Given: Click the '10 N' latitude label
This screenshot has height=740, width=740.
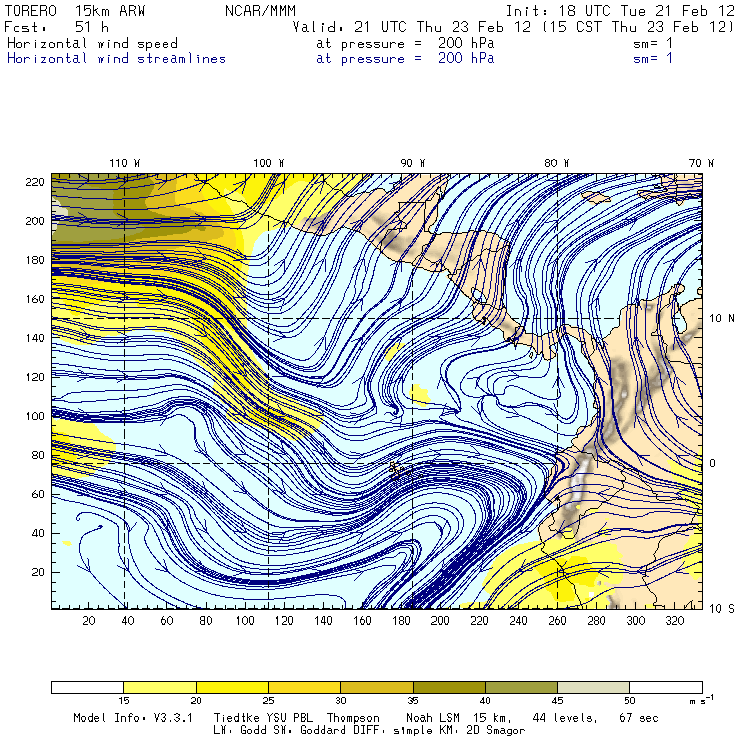Looking at the screenshot, I should tap(722, 319).
